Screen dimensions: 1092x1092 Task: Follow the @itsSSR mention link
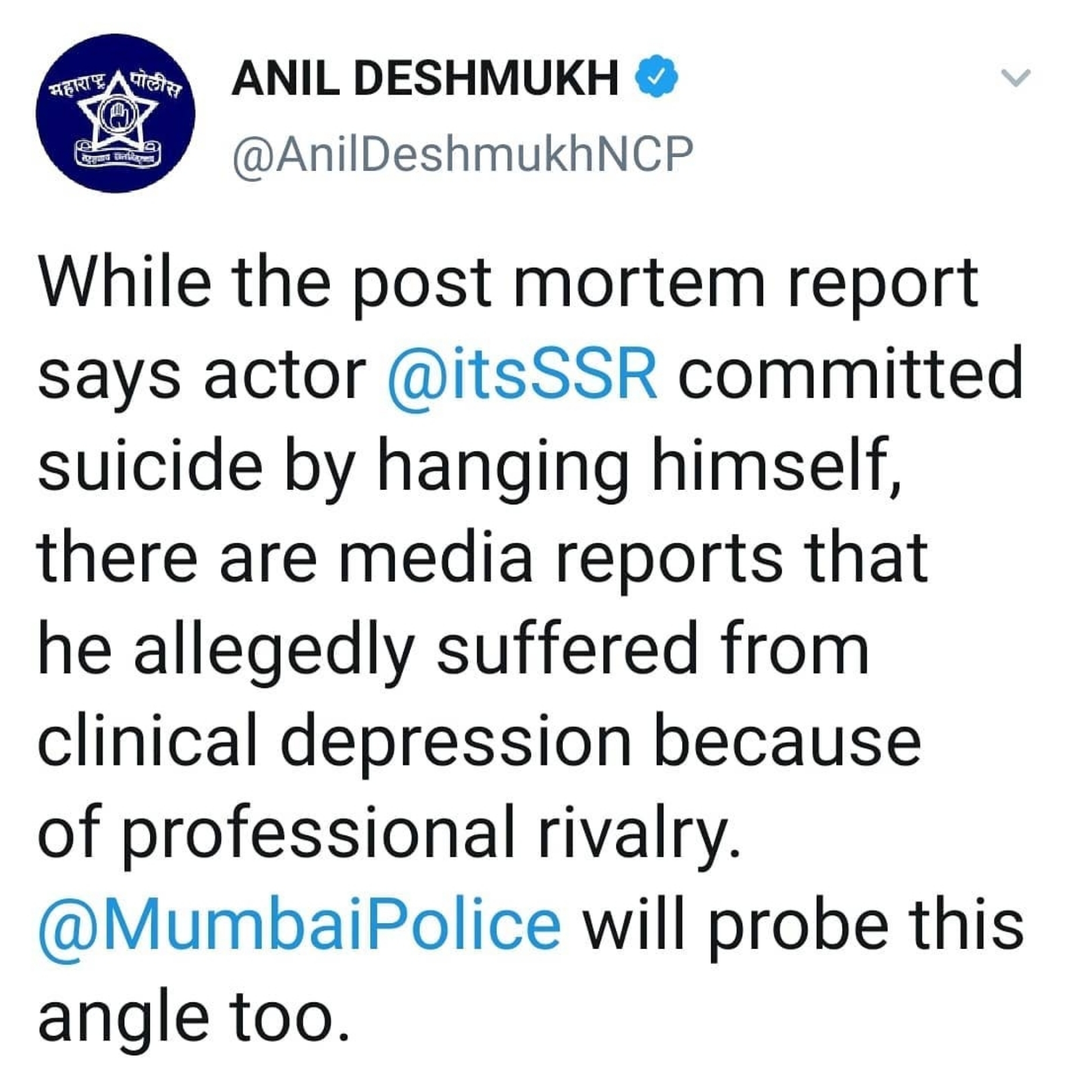(523, 374)
